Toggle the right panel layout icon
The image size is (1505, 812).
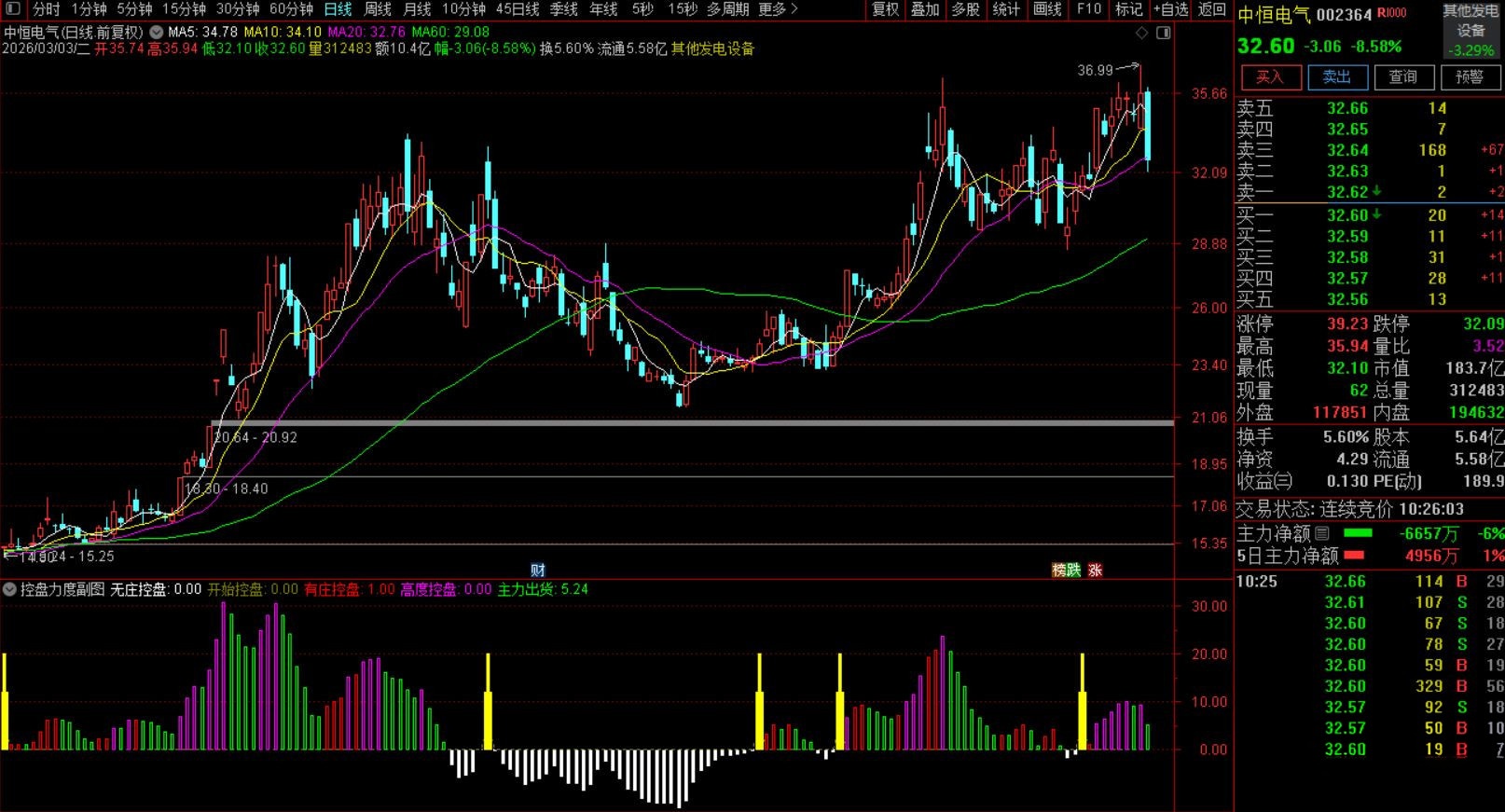pos(1163,33)
